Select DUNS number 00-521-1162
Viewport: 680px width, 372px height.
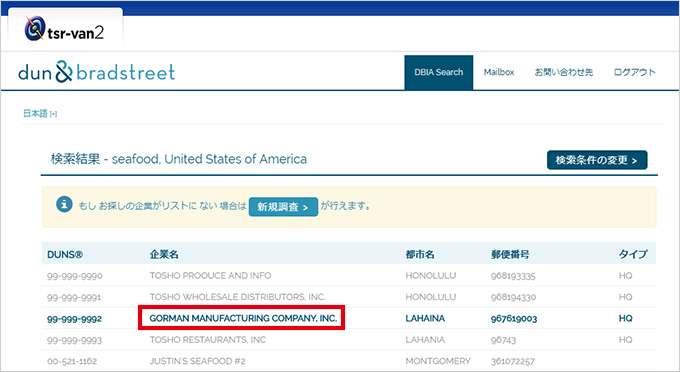[72, 361]
